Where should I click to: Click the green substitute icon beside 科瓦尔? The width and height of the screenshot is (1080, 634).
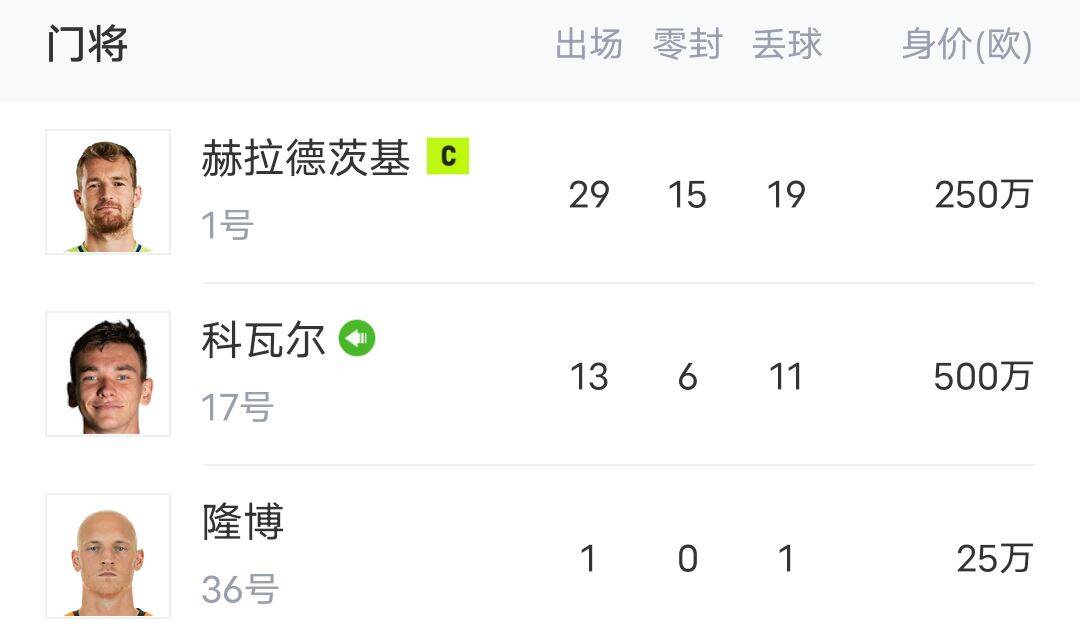(x=357, y=339)
